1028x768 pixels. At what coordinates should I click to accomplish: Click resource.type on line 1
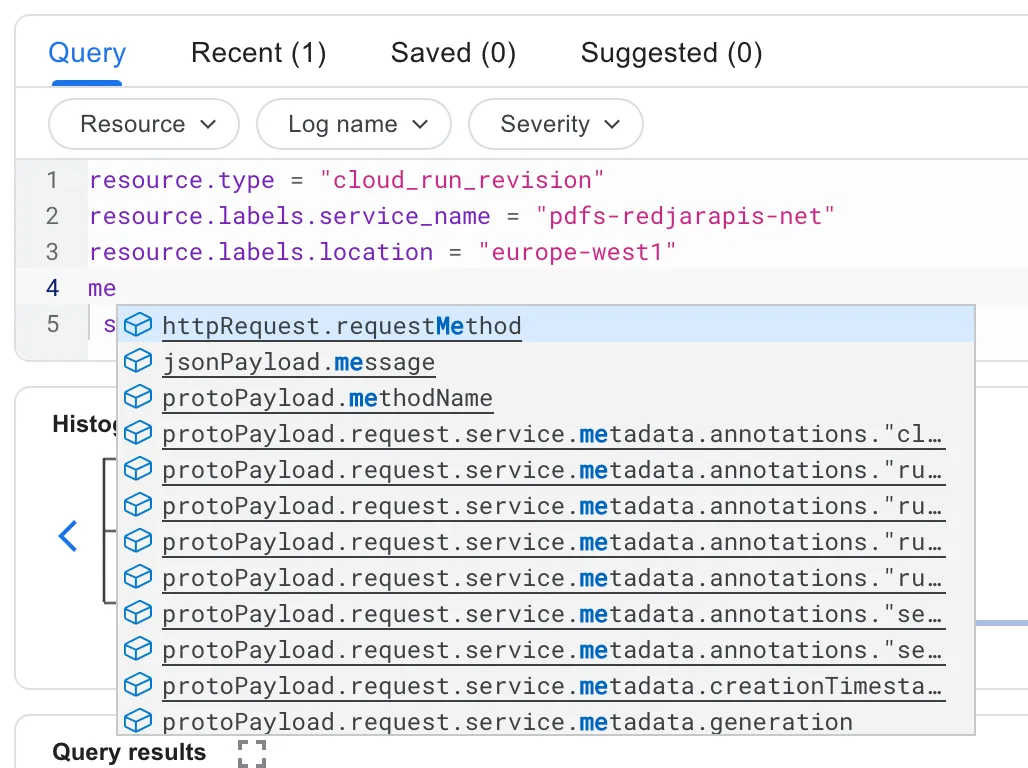point(182,180)
